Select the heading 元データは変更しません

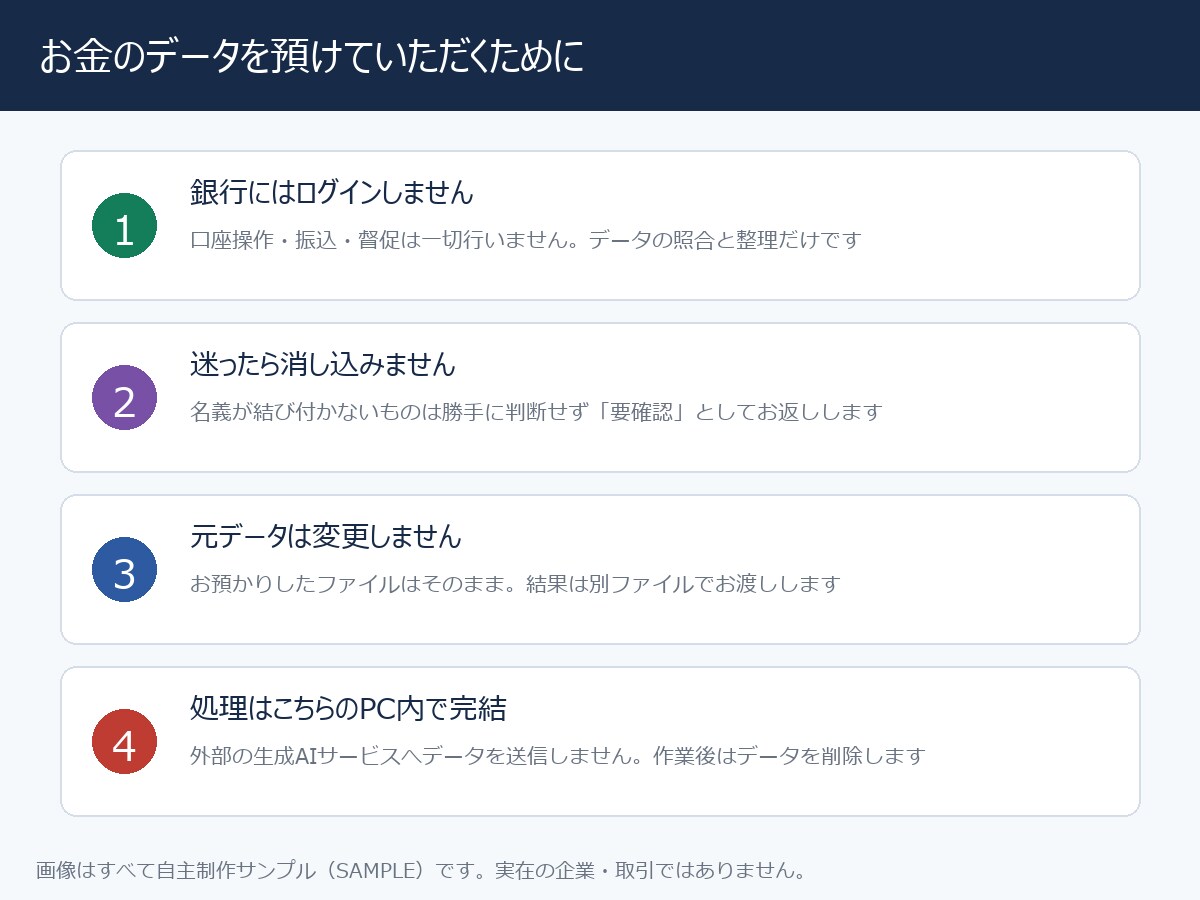coord(326,536)
